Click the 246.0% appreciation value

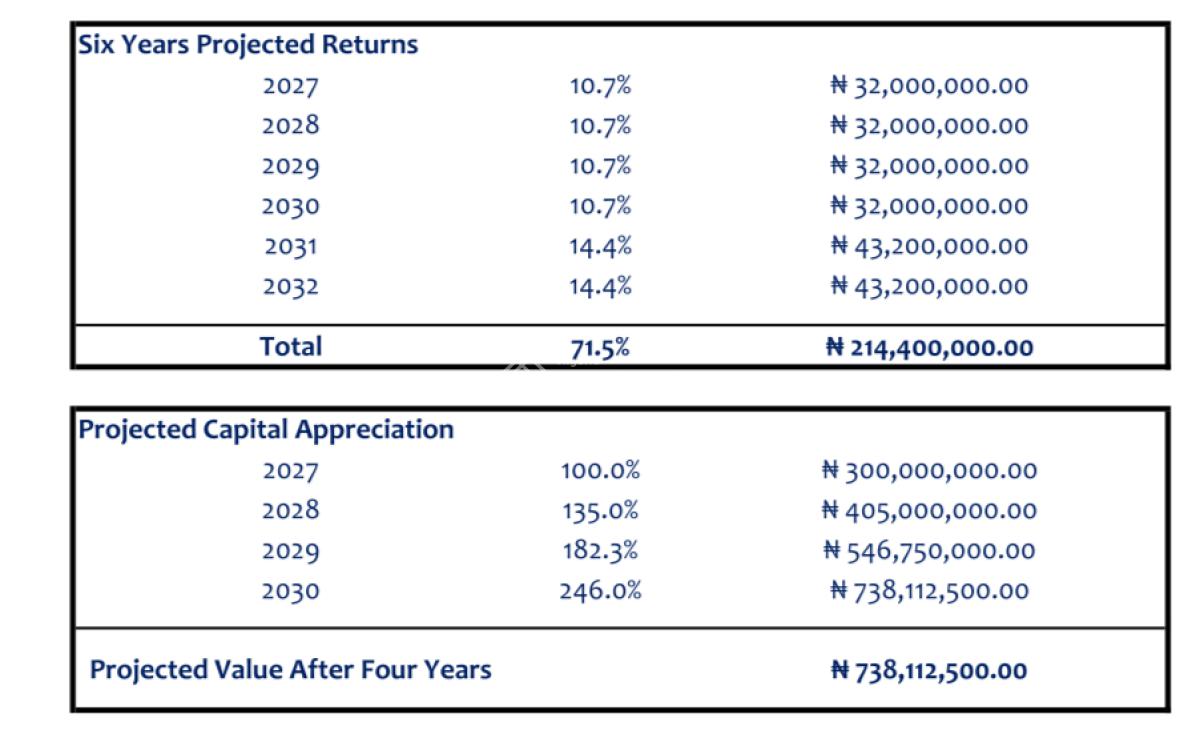coord(600,591)
